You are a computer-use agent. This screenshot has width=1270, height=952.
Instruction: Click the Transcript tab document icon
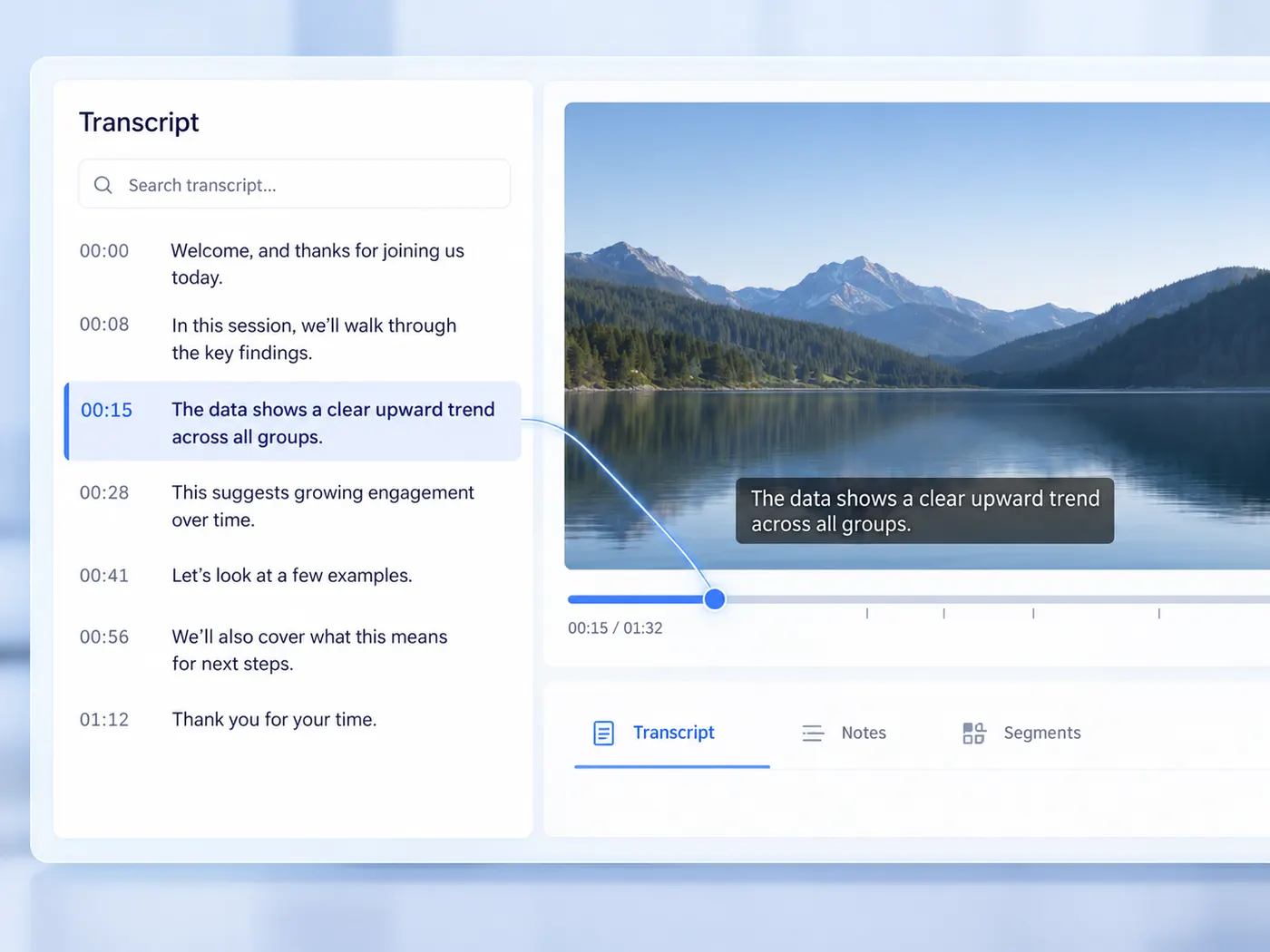(603, 733)
